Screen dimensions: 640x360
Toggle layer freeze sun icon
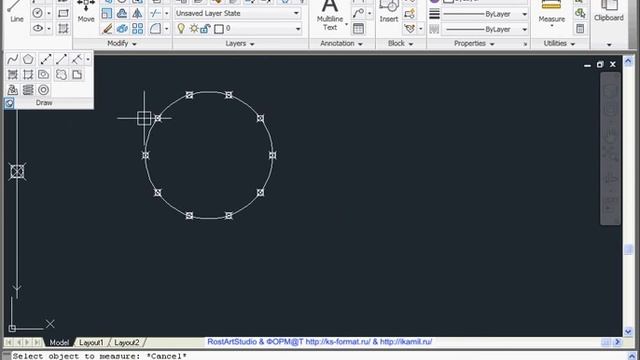(x=194, y=29)
